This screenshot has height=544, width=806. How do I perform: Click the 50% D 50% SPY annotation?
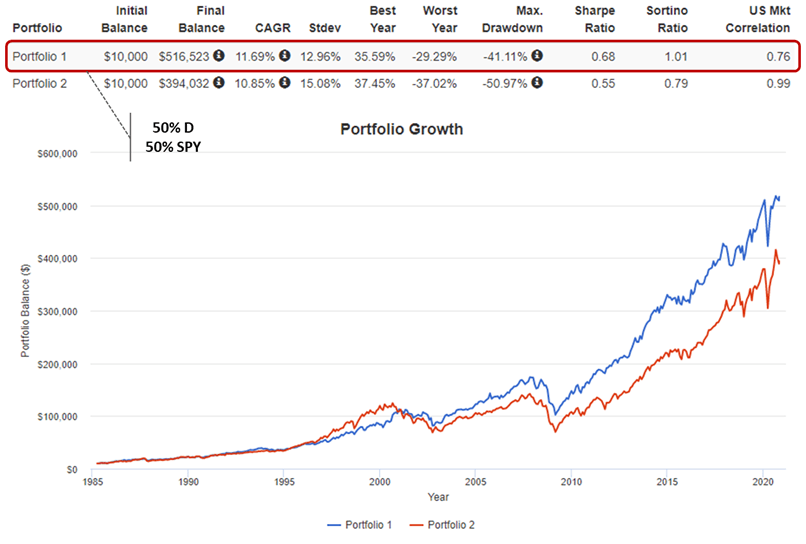point(173,137)
